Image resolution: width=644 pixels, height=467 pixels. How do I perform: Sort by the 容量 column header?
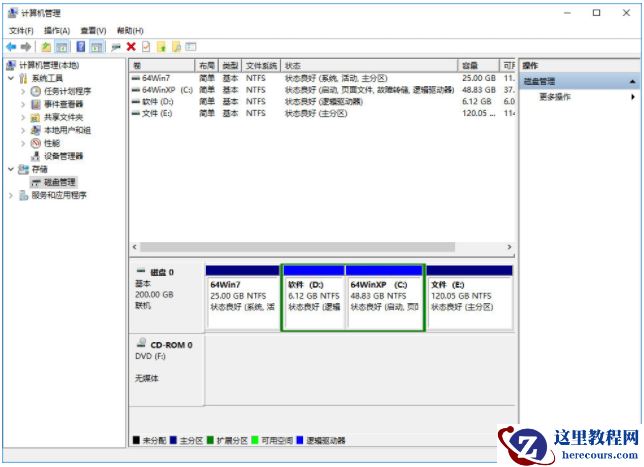click(478, 66)
